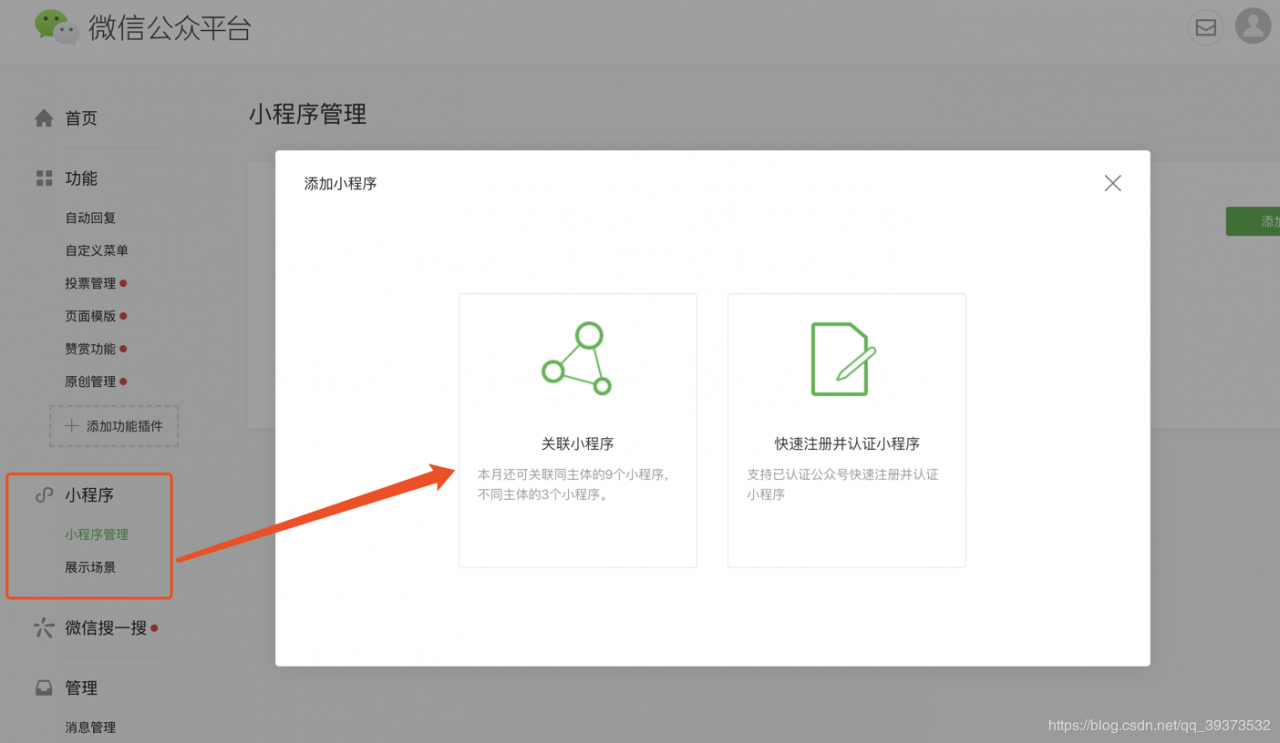Screen dimensions: 1280x743
Task: Click the green 添加 button behind dialog
Action: tap(1253, 221)
